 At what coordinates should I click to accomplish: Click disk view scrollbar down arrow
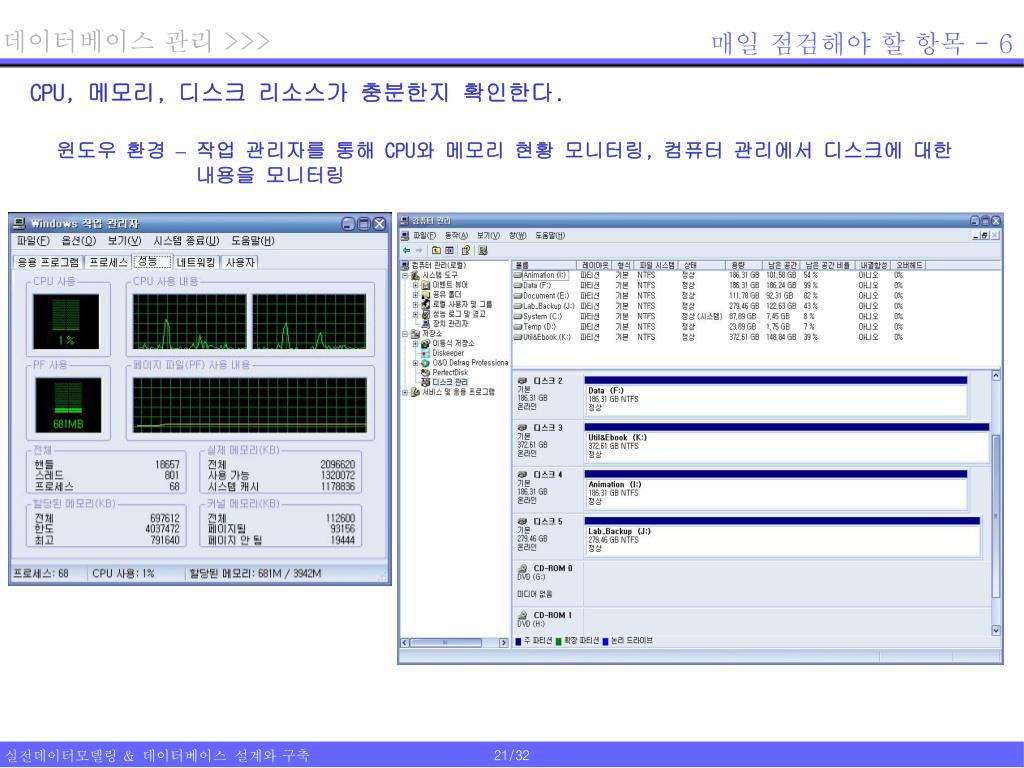click(996, 630)
